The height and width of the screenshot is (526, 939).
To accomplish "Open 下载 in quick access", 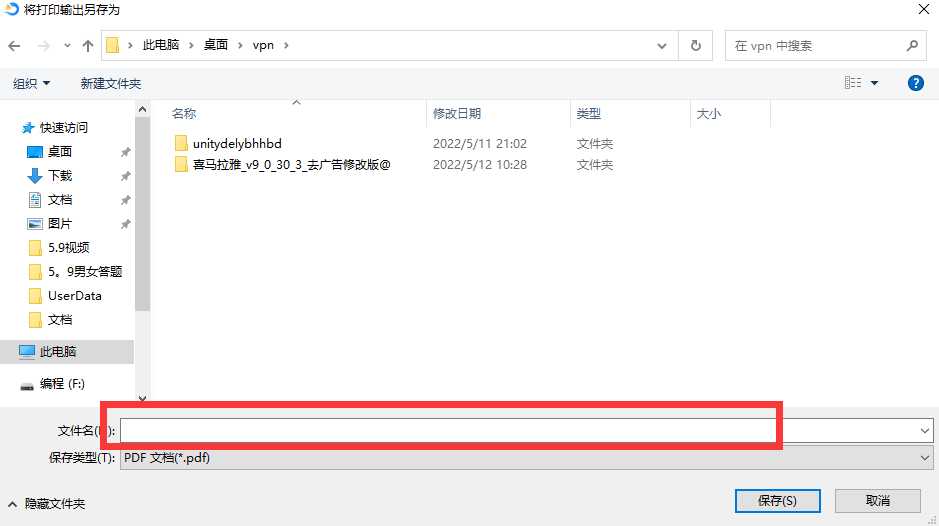I will click(60, 176).
